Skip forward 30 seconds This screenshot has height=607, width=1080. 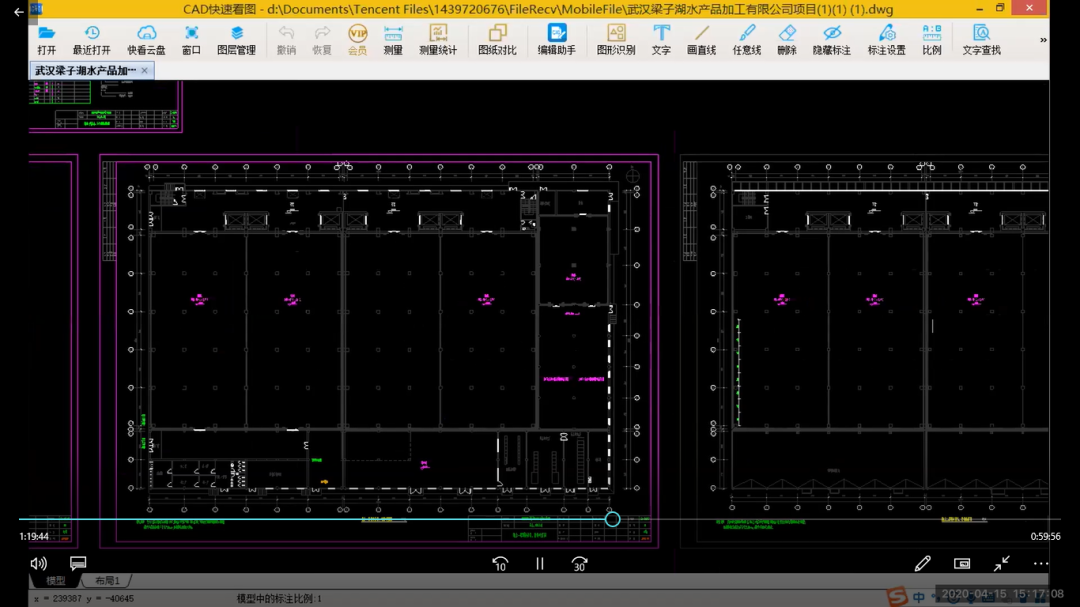click(x=579, y=564)
